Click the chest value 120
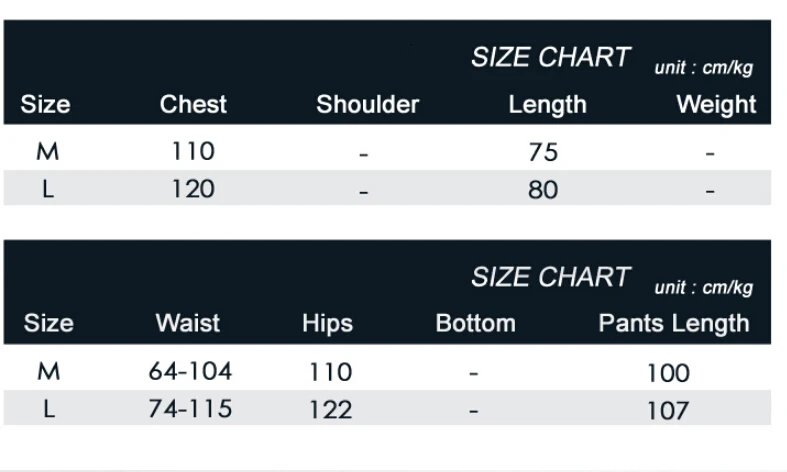 point(192,188)
